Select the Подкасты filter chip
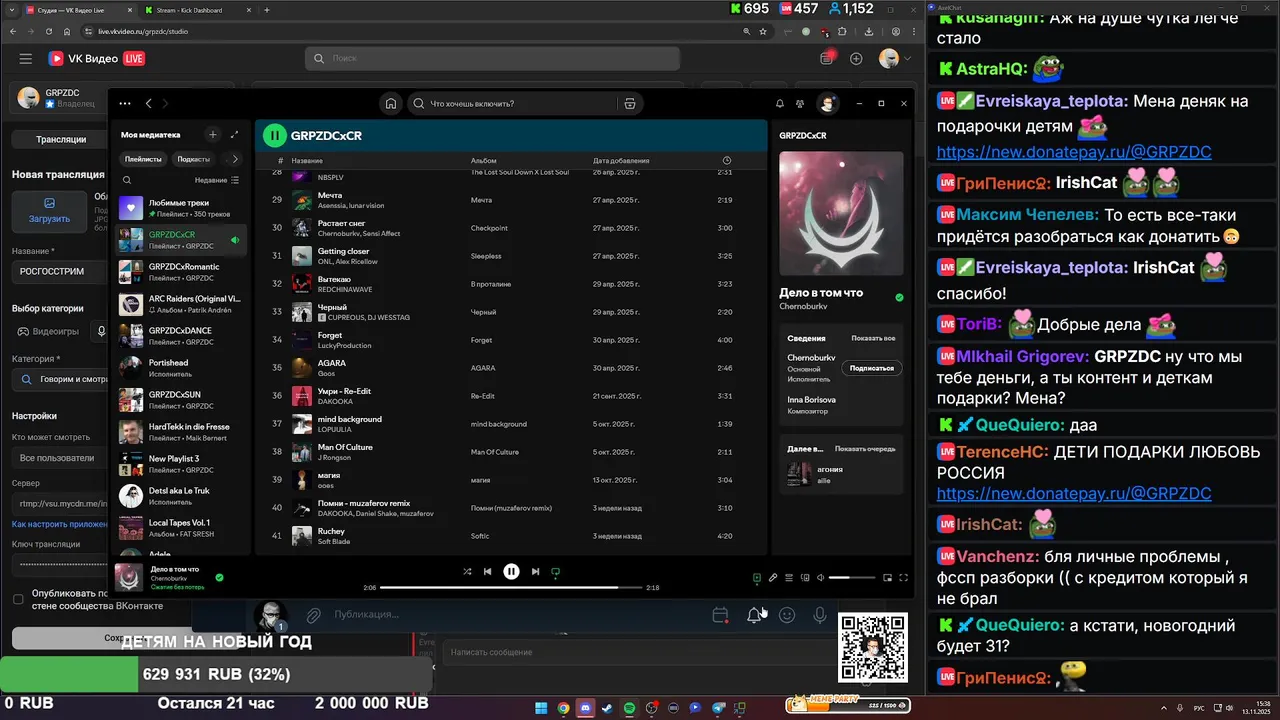The height and width of the screenshot is (720, 1280). tap(193, 159)
